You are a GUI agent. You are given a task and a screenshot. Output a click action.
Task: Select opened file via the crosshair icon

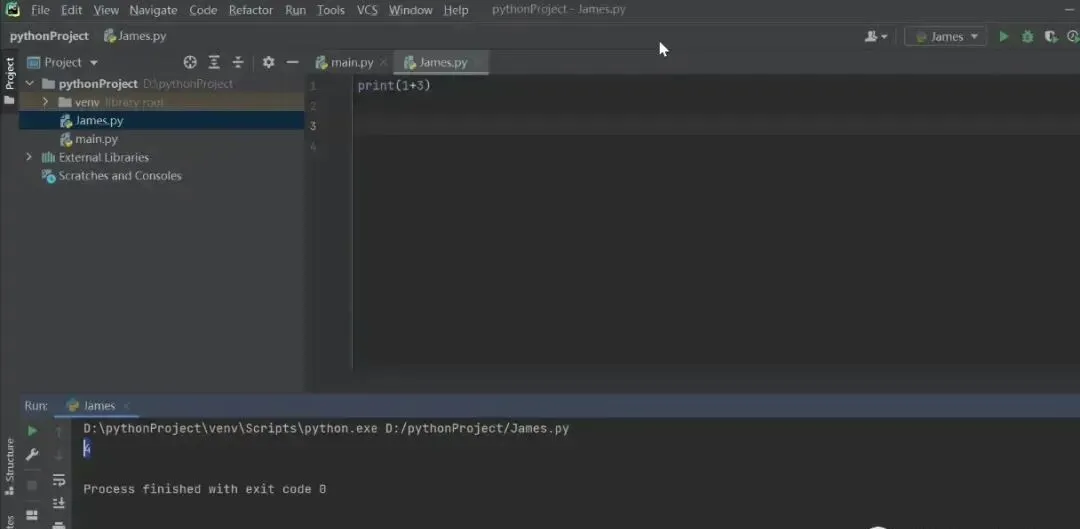point(190,62)
